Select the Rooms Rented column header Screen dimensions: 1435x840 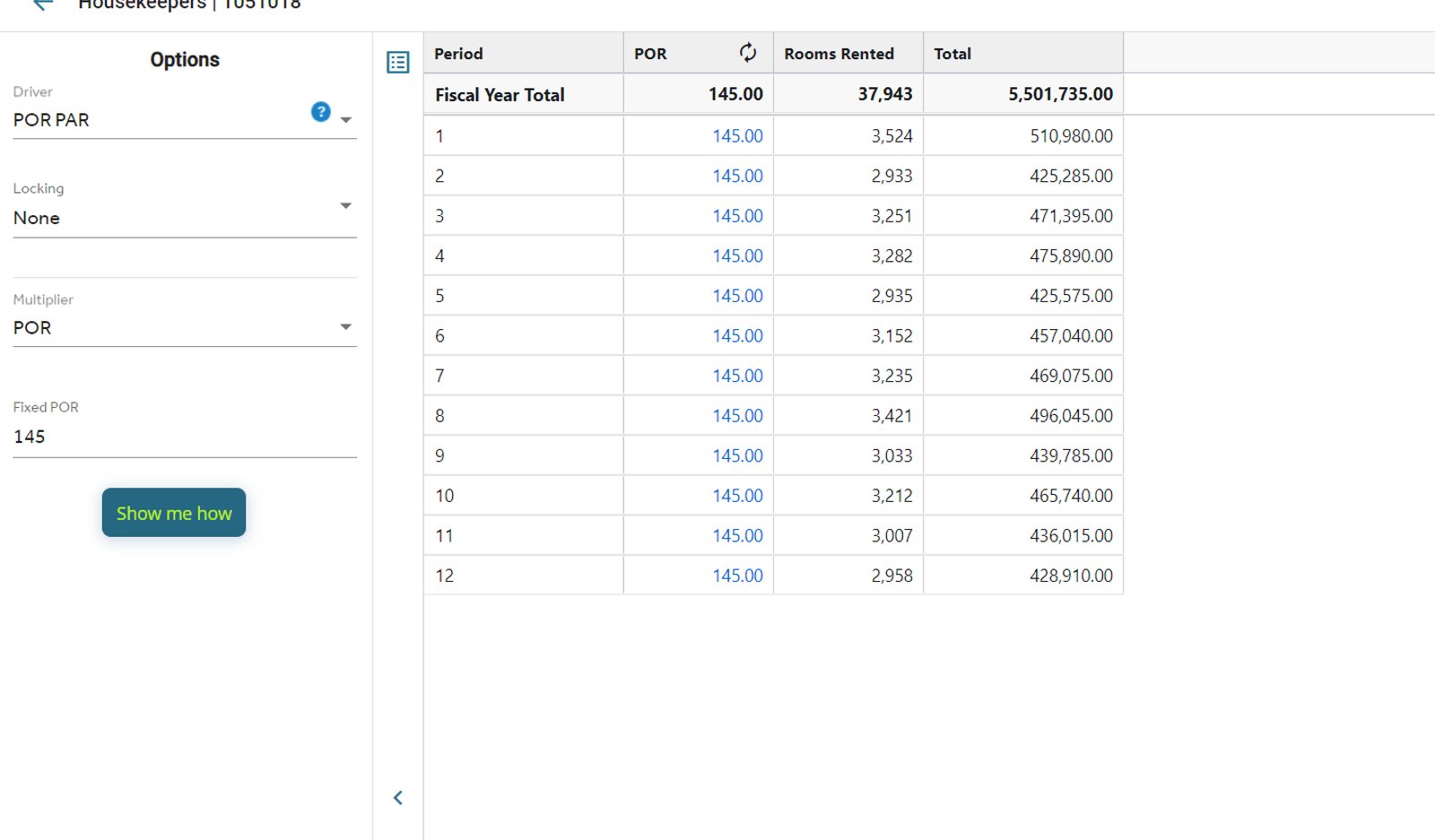point(848,53)
